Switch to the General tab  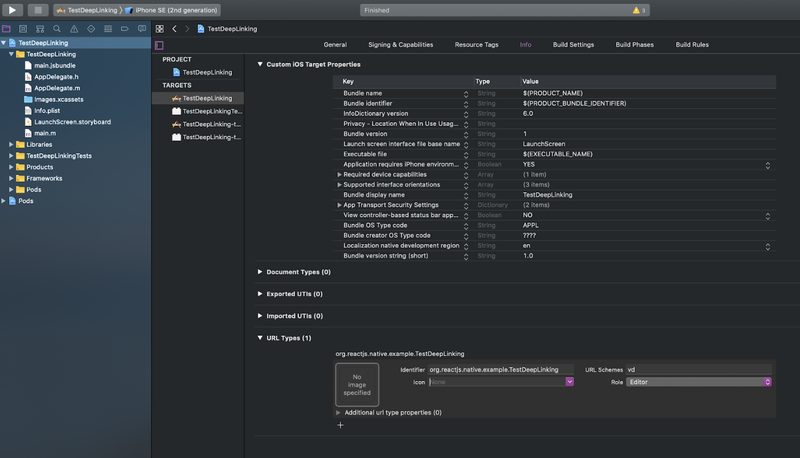[x=335, y=45]
